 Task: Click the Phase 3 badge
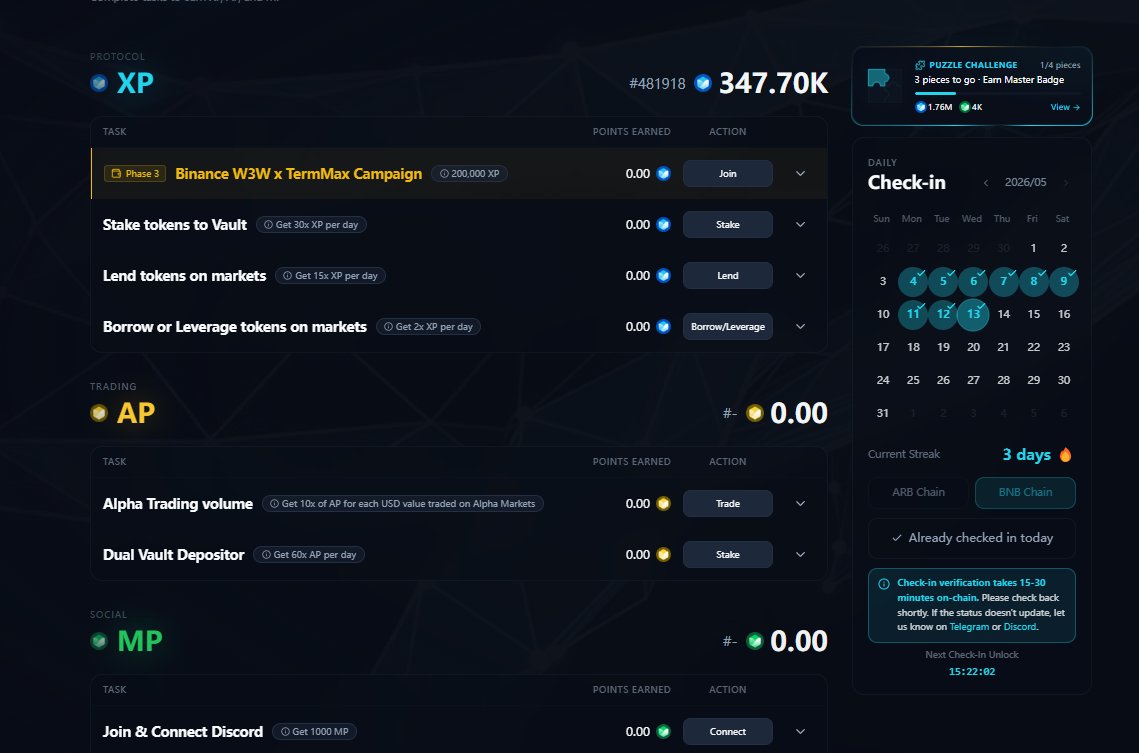click(135, 174)
